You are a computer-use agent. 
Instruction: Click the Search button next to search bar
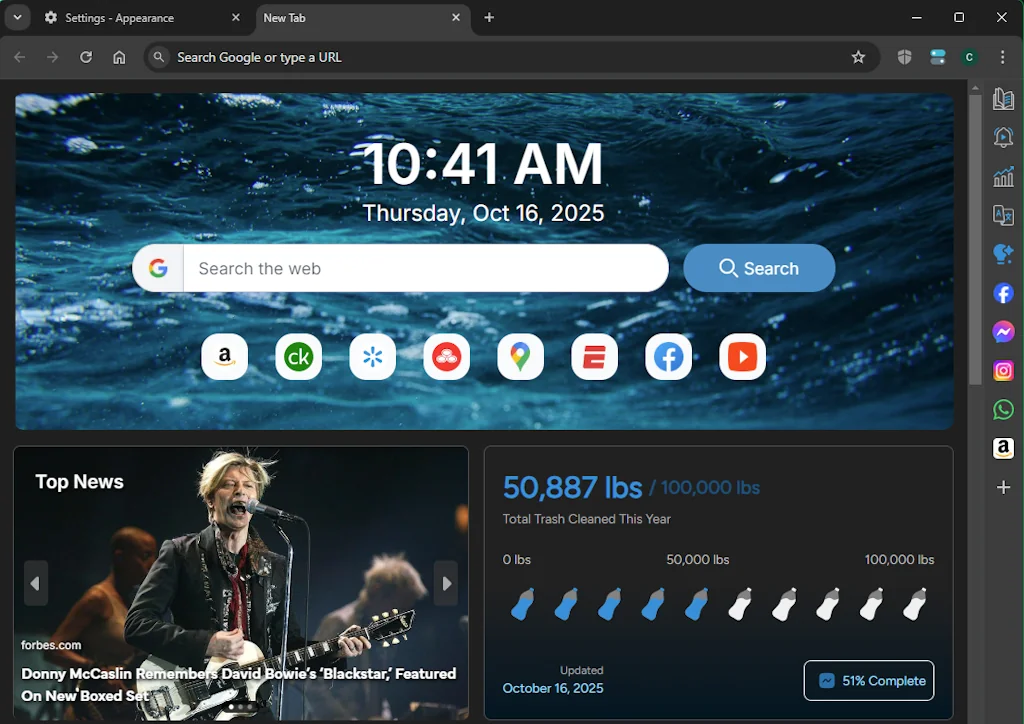(759, 268)
